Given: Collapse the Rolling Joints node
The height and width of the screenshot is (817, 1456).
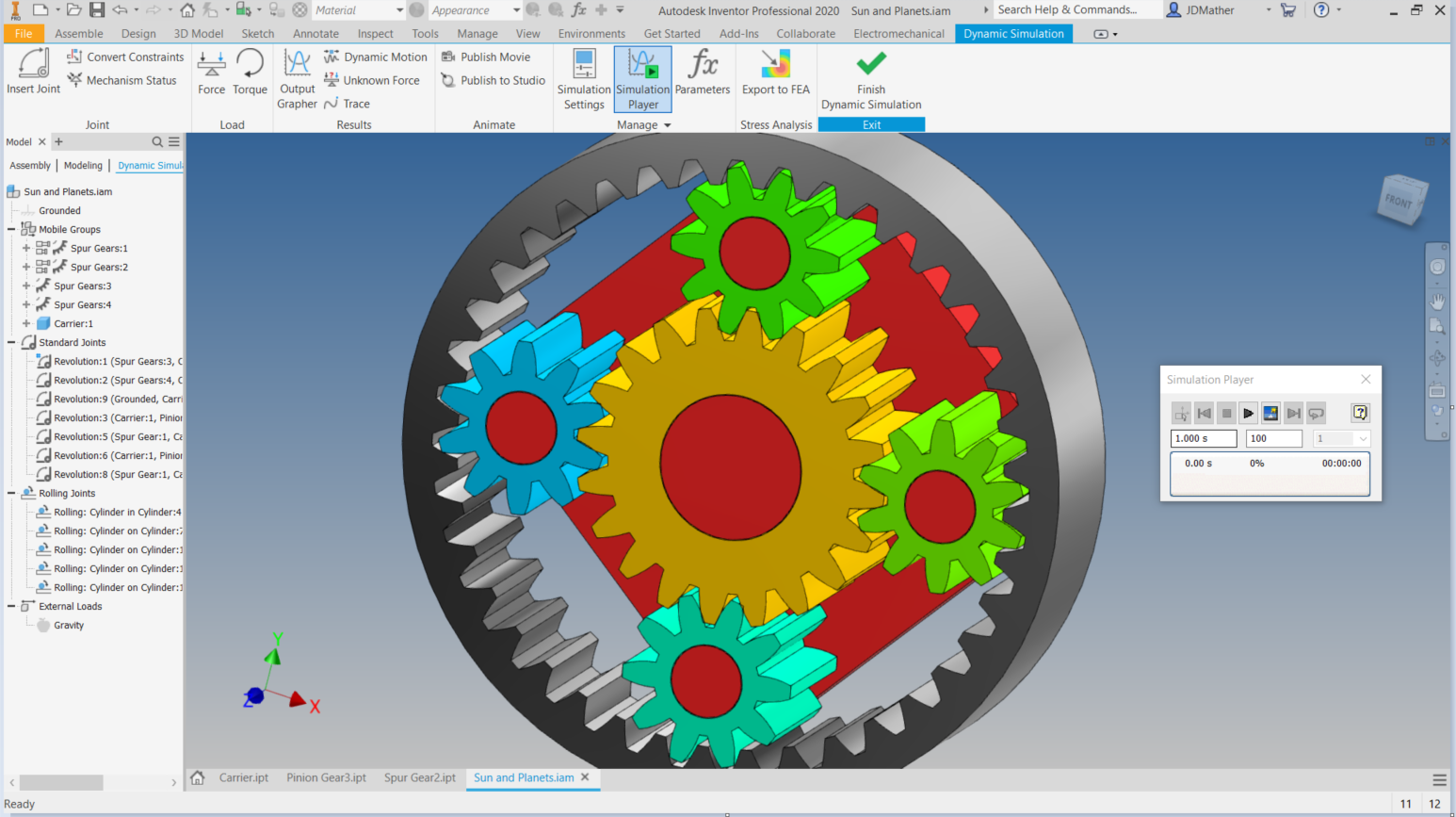Looking at the screenshot, I should (x=11, y=494).
